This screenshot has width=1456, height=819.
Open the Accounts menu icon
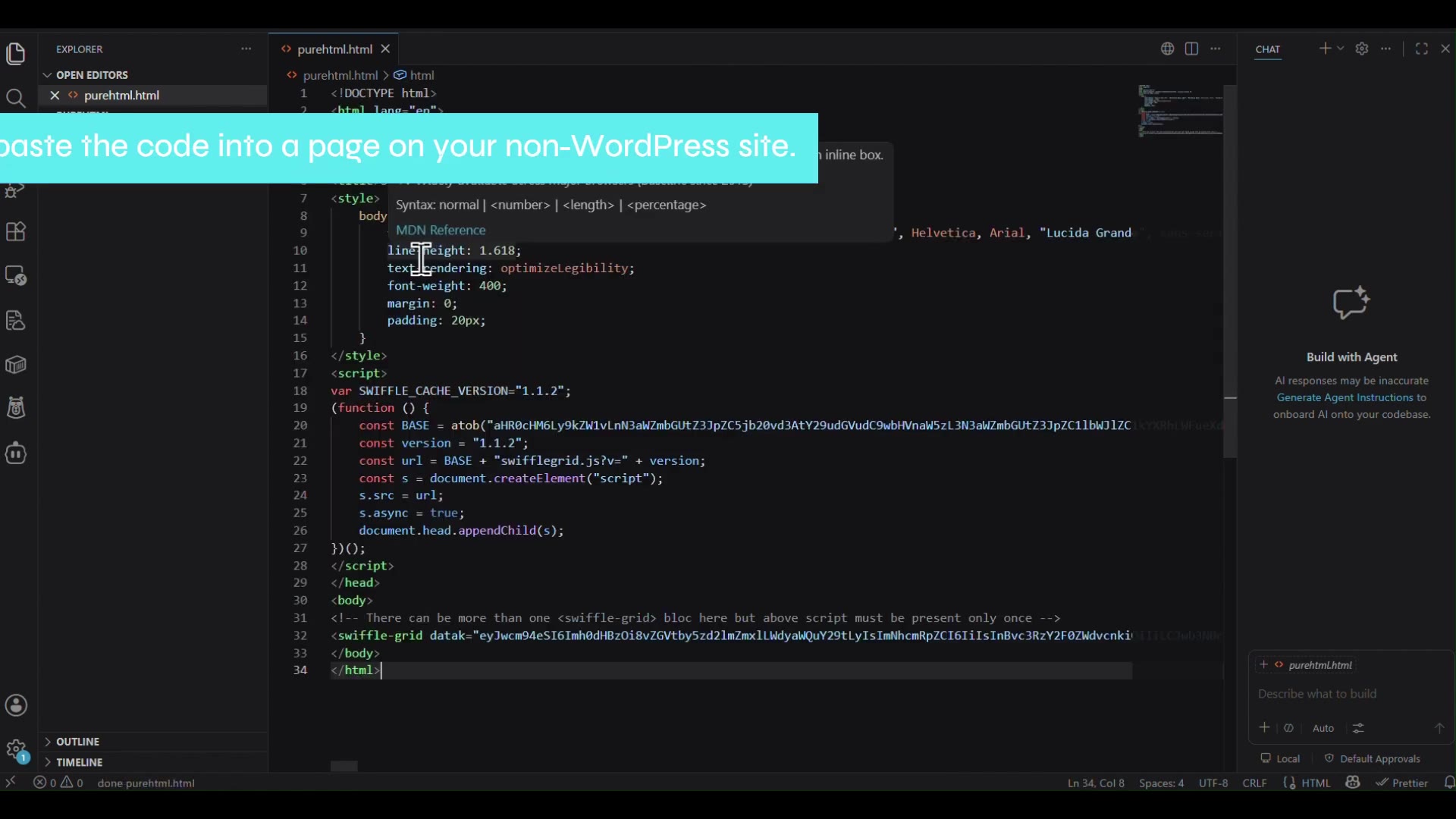tap(16, 705)
